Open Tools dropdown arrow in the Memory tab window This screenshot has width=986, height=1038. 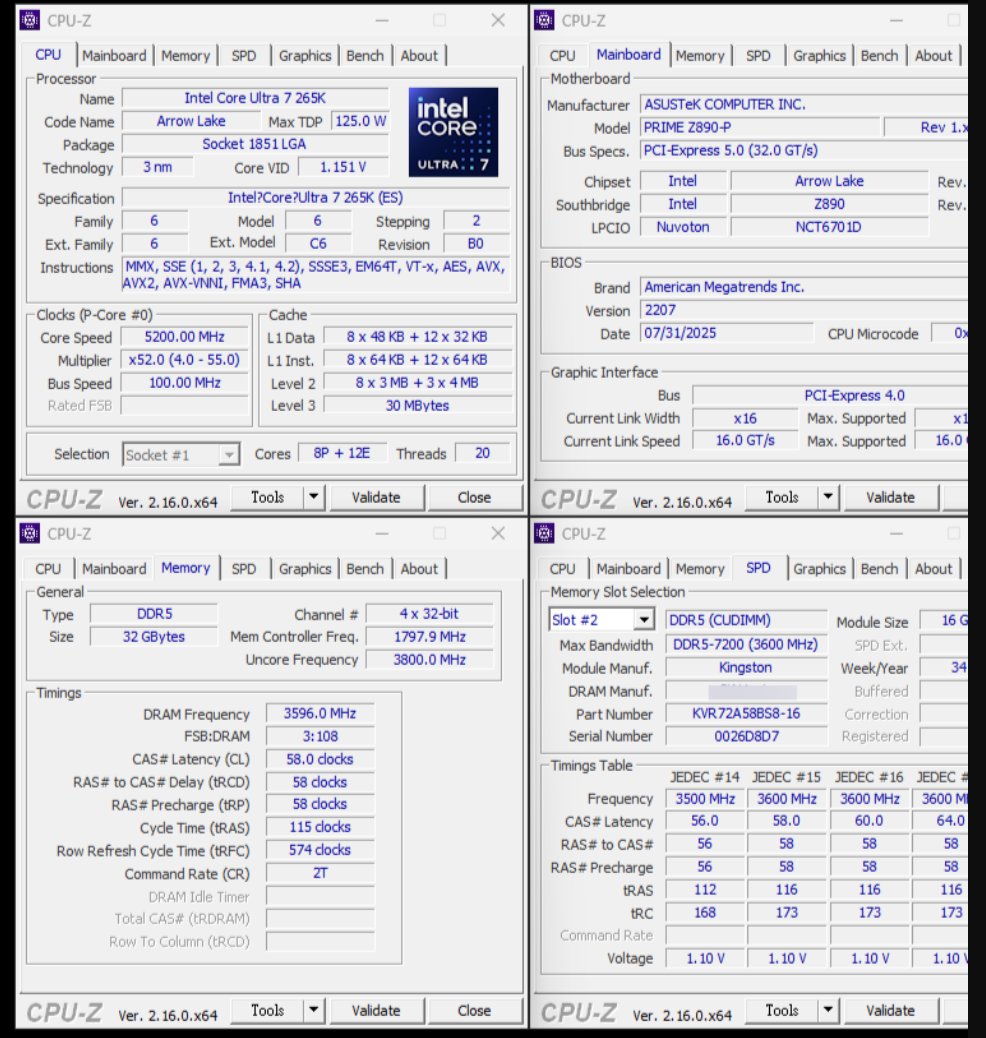[x=314, y=1010]
